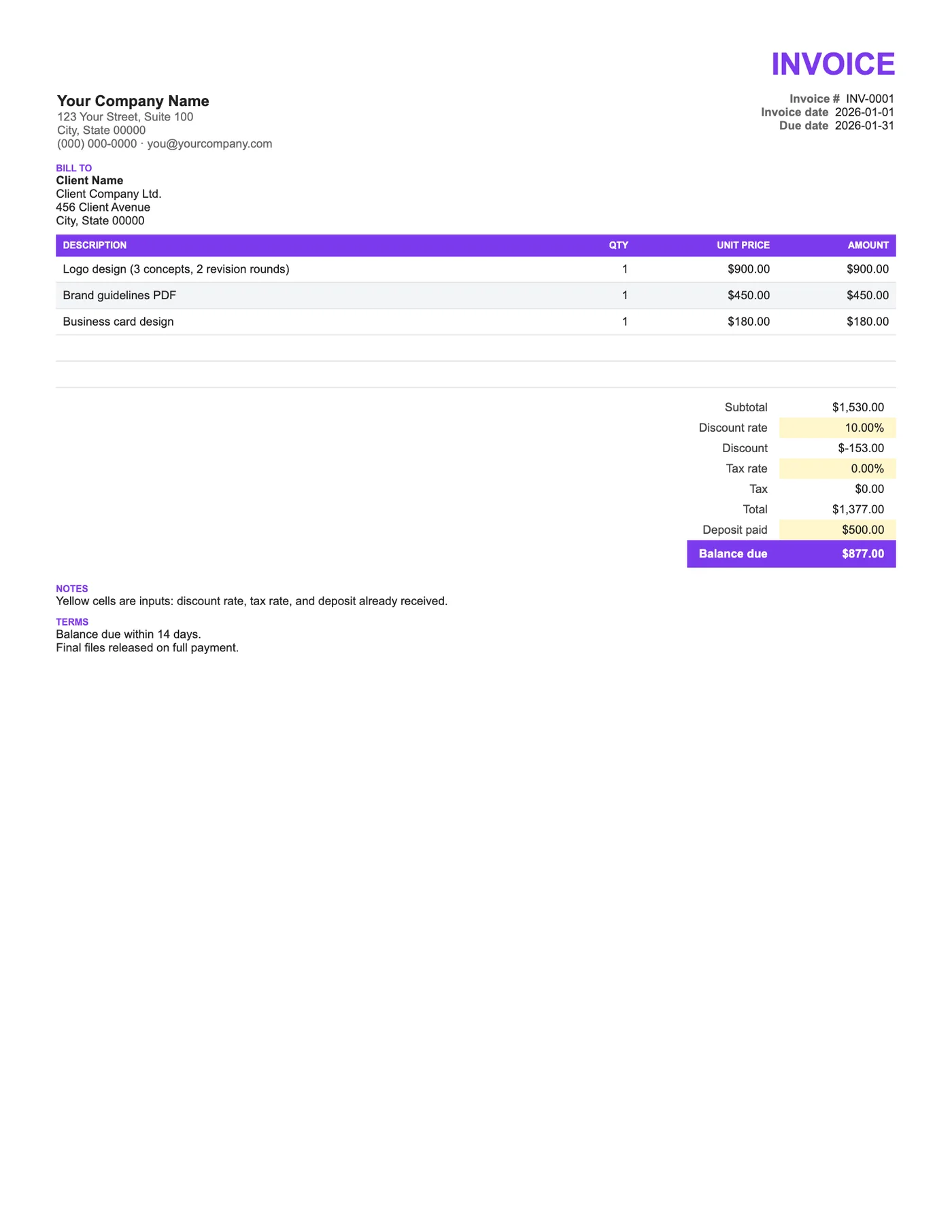Select invoice number INV-0001

[x=870, y=99]
